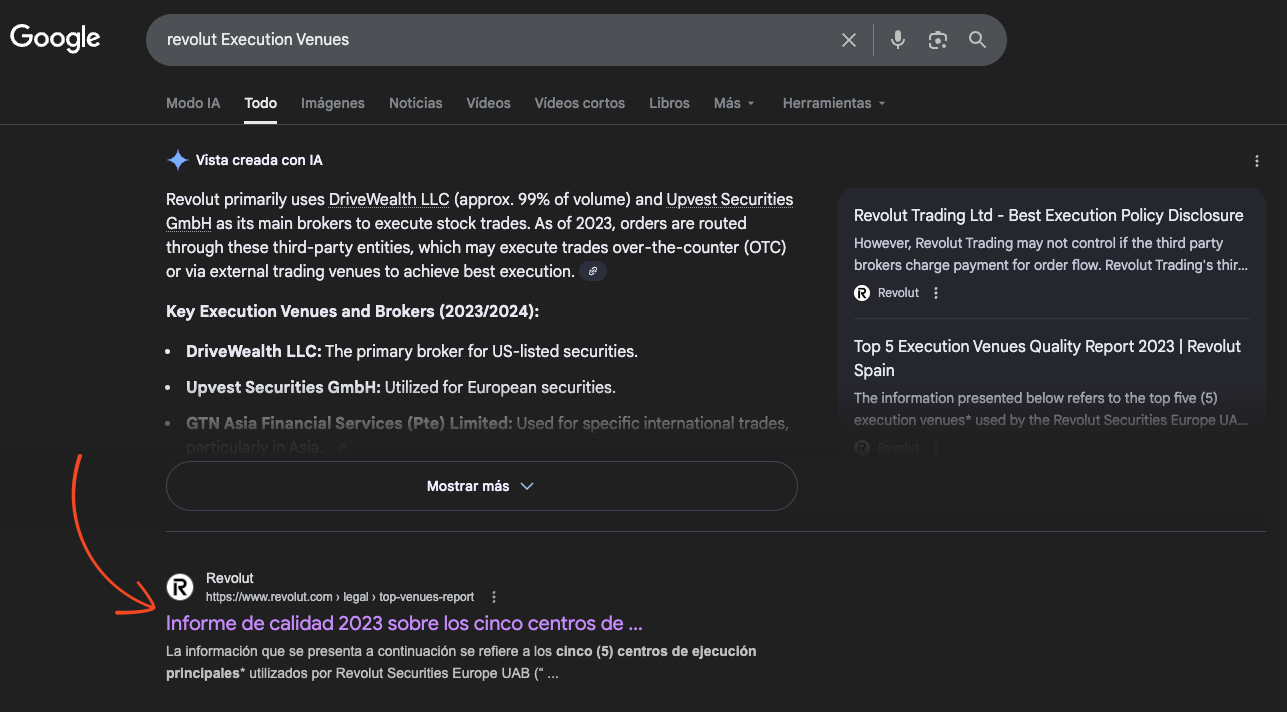Open options for Revolut top-venues-report result
This screenshot has height=712, width=1287.
pos(494,597)
